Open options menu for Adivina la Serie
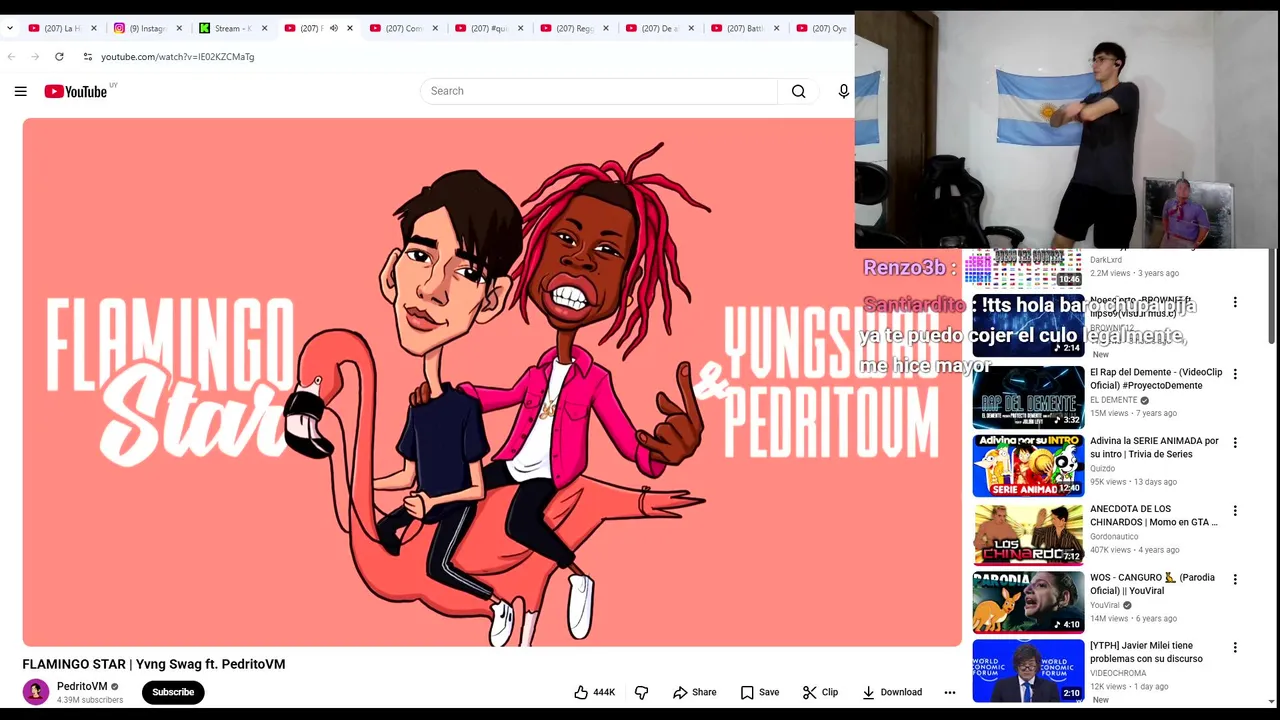This screenshot has height=720, width=1280. 1235,442
